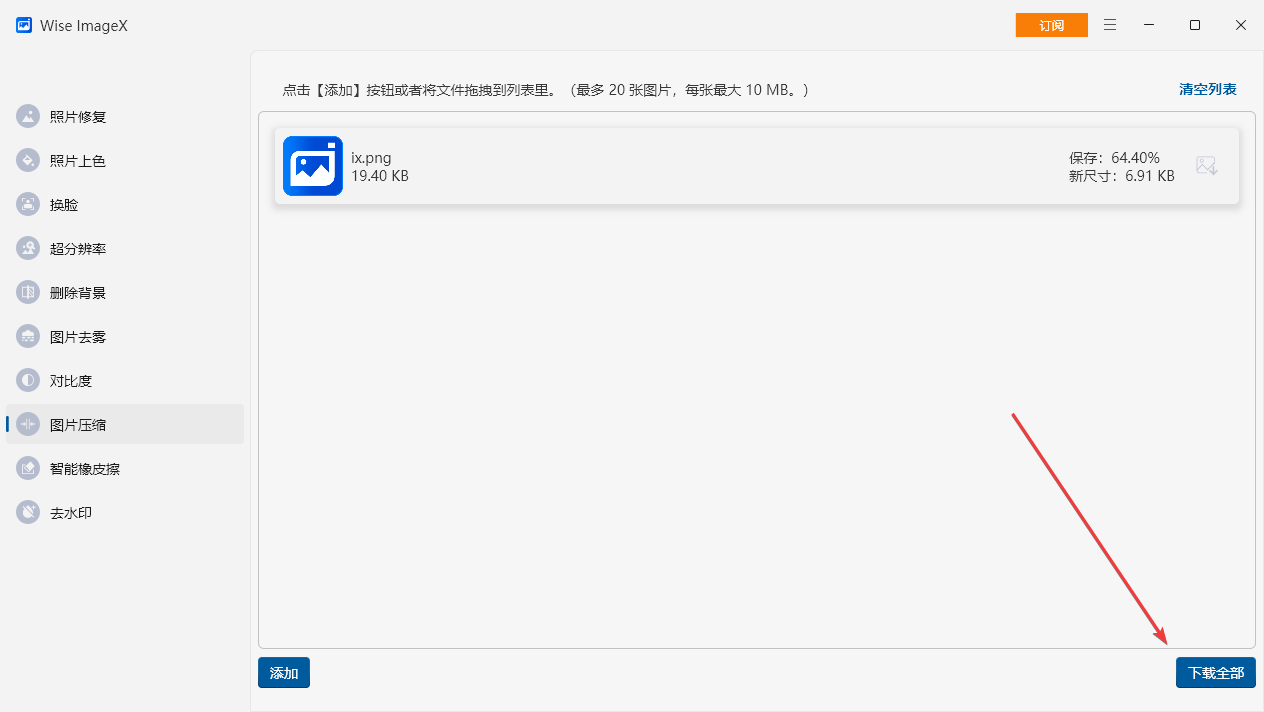Screen dimensions: 1264x712
Task: Click the ix.png image thumbnail
Action: coord(313,166)
